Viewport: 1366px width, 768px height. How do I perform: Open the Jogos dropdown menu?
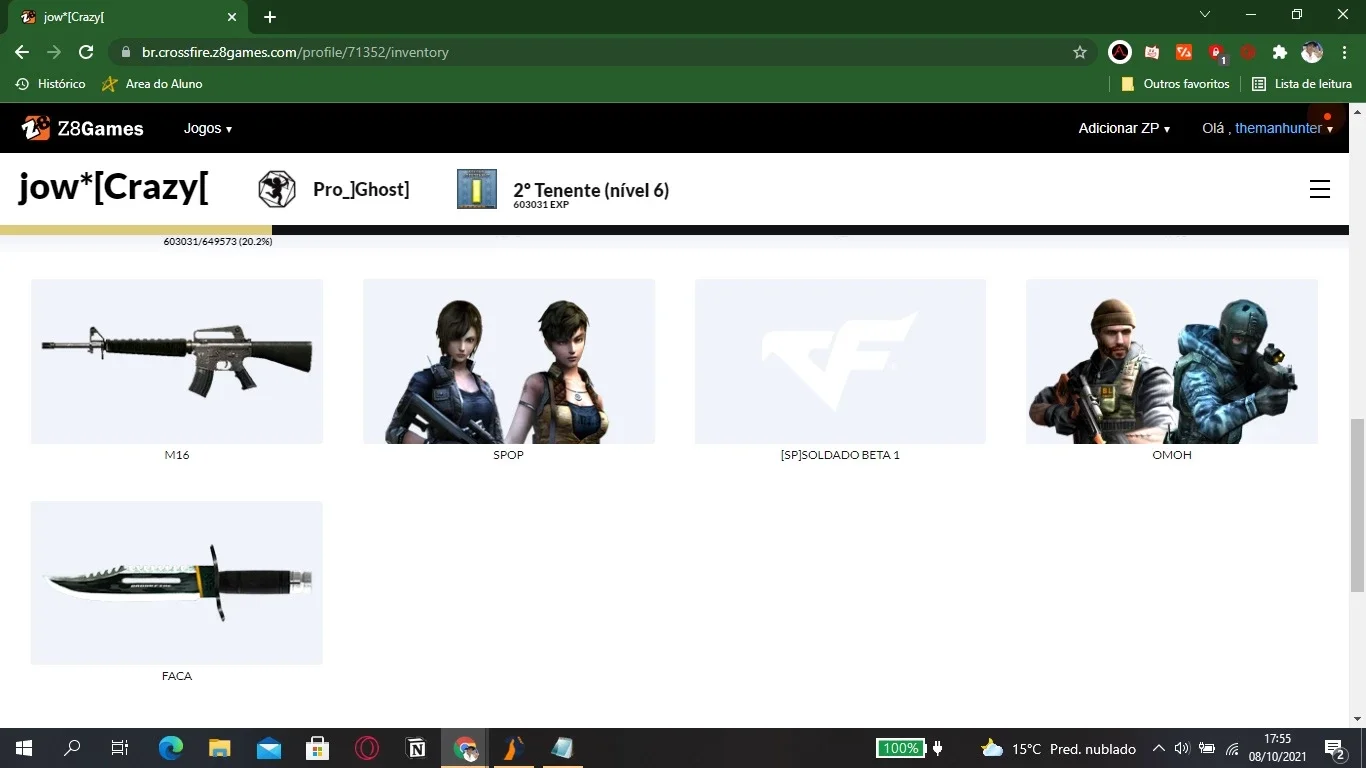click(208, 129)
